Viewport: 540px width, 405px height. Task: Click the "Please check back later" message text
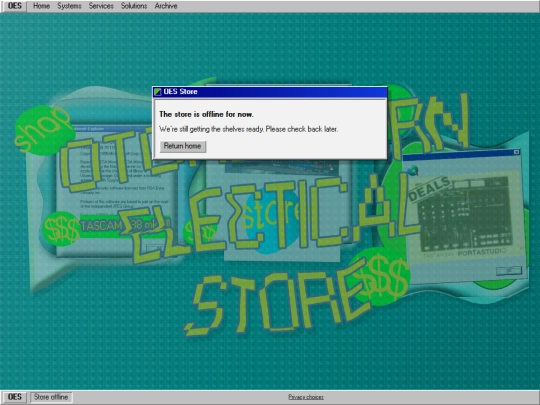302,129
